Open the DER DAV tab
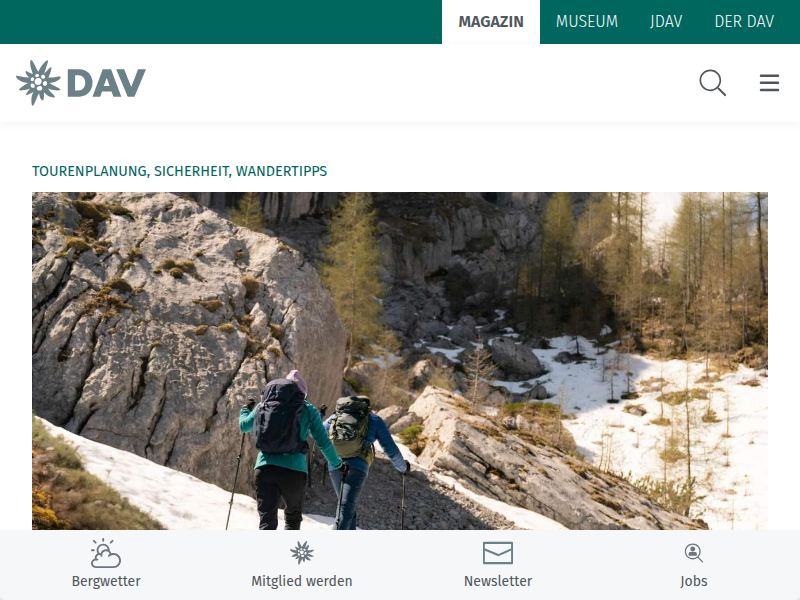Viewport: 800px width, 600px height. pos(744,22)
